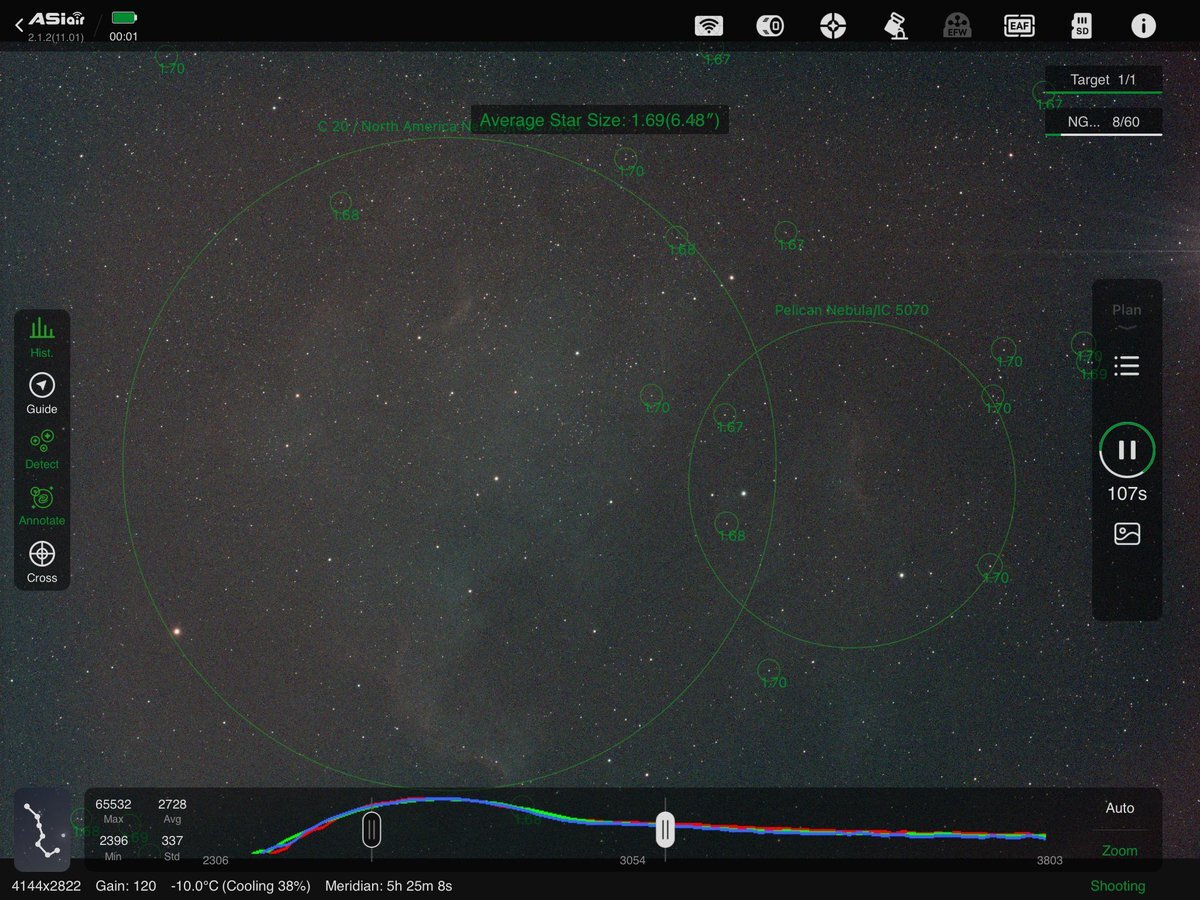
Task: Open the Plan mode selector
Action: pos(1127,316)
